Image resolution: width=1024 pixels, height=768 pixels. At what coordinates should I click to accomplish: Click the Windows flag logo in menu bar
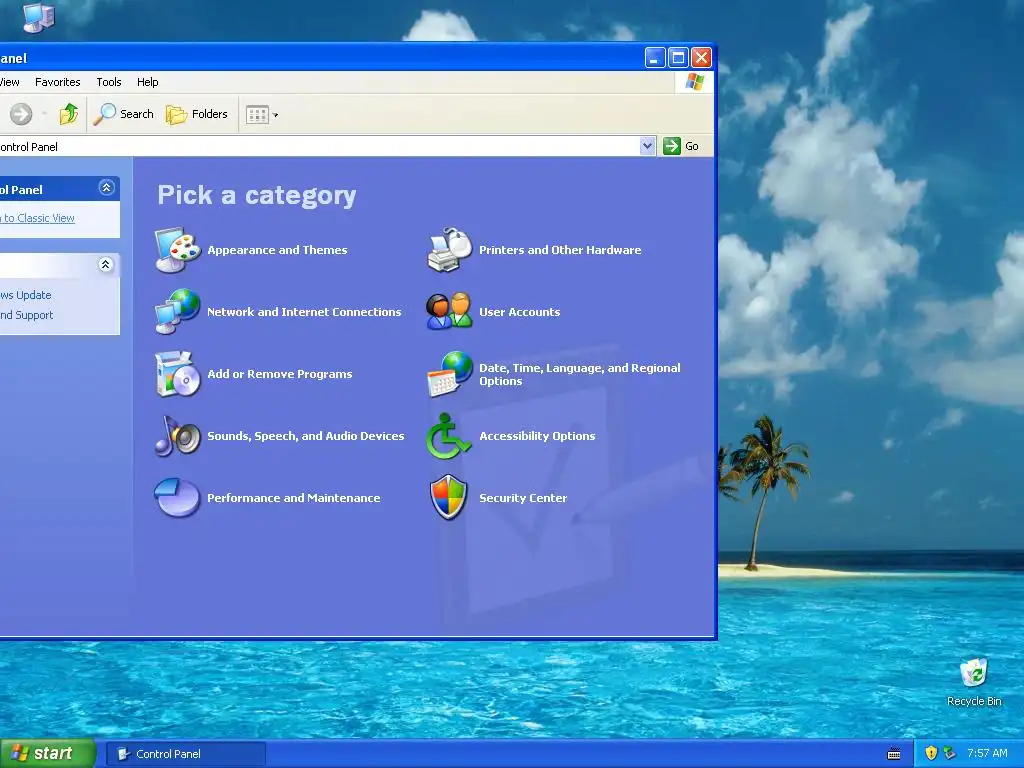(x=695, y=82)
